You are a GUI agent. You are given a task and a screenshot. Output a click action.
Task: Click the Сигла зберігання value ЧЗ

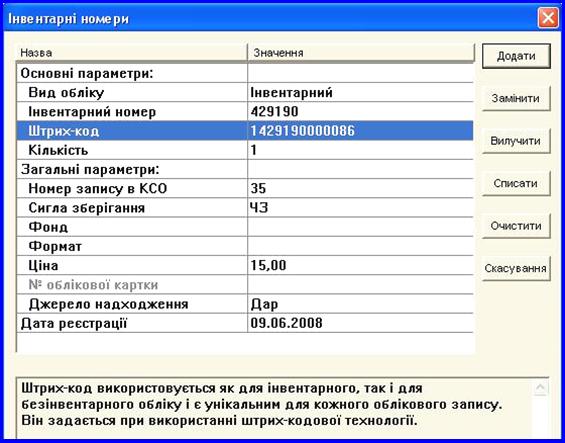coord(259,208)
